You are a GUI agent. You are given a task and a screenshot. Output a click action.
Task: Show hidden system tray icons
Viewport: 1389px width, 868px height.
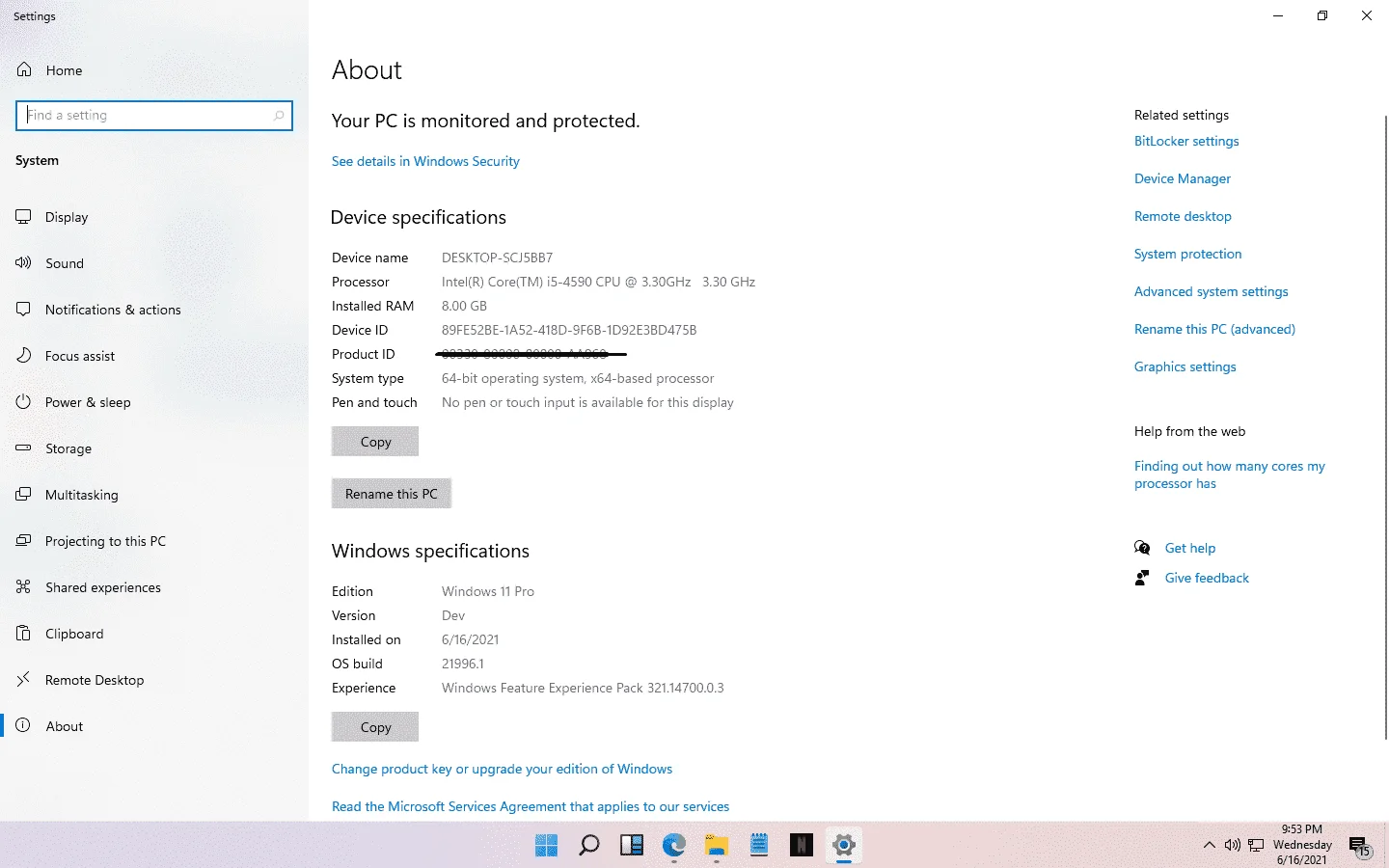click(1210, 846)
